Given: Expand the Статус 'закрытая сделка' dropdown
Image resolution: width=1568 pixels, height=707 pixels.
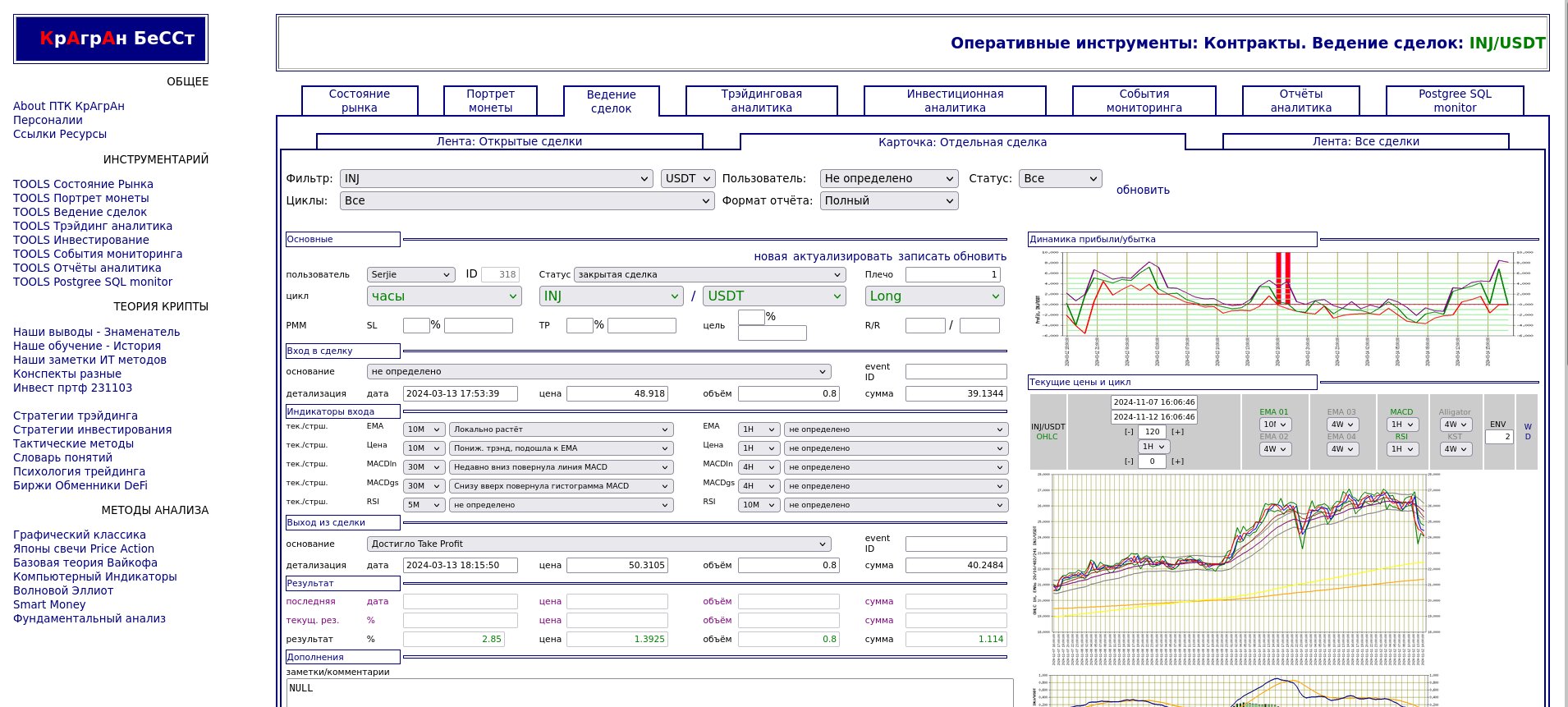Looking at the screenshot, I should [709, 275].
